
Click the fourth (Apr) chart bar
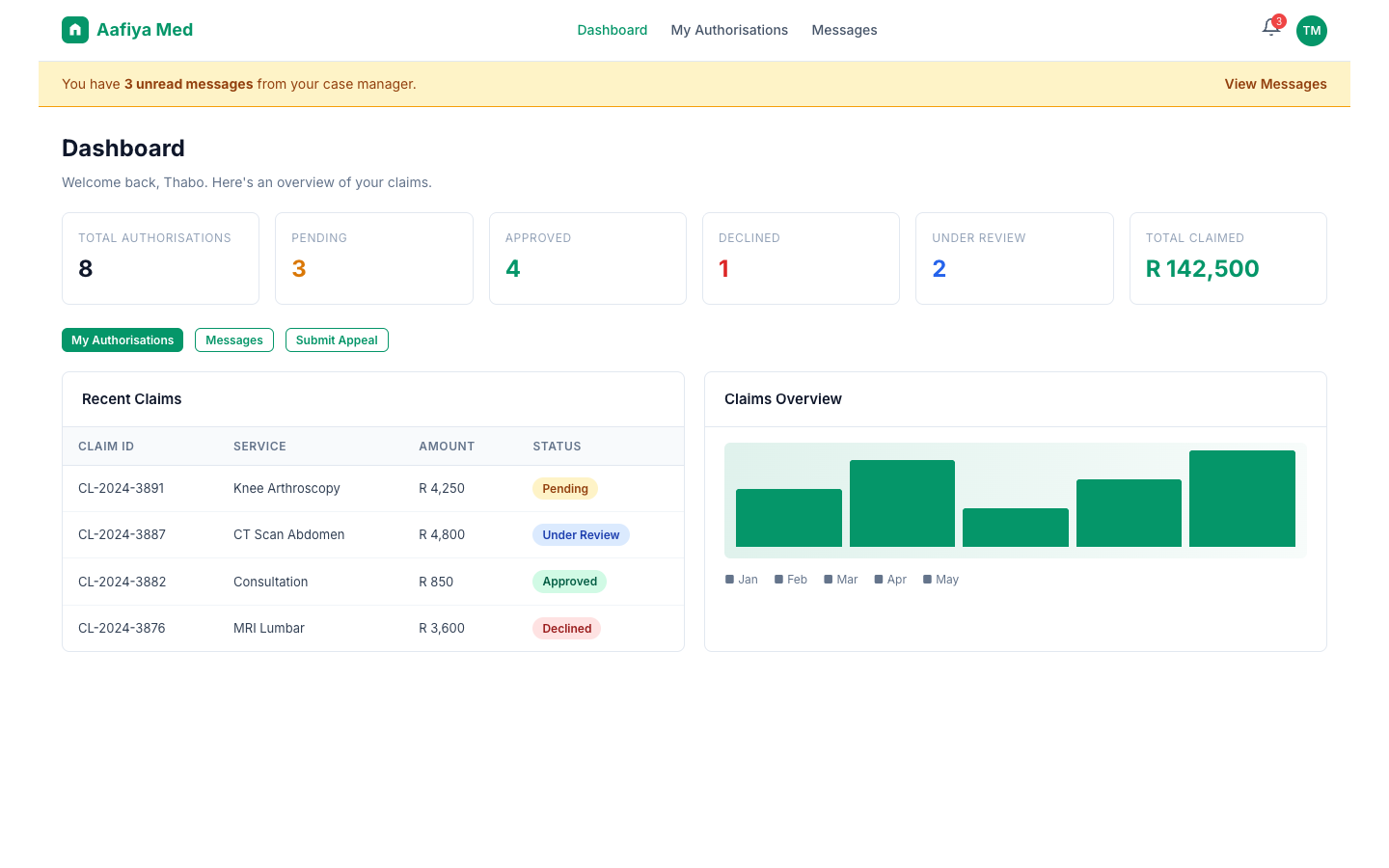(1129, 513)
